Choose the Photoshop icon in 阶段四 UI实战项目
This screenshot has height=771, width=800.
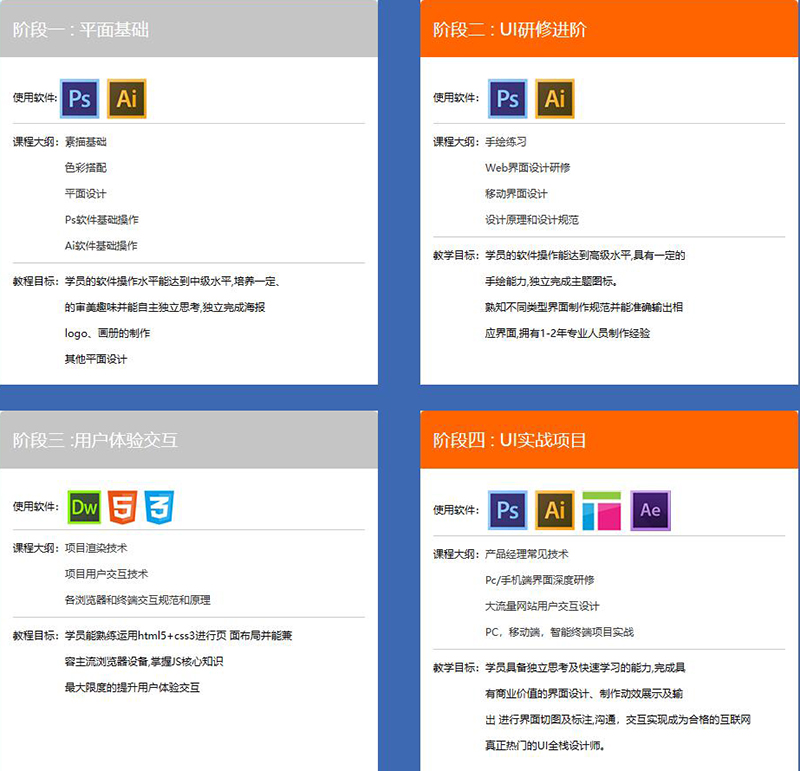pos(508,510)
